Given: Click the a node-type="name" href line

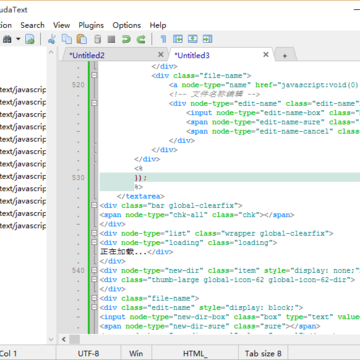Looking at the screenshot, I should coord(264,85).
